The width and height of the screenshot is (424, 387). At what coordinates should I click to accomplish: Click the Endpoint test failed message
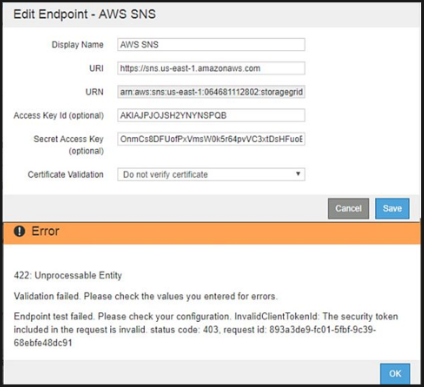(206, 329)
